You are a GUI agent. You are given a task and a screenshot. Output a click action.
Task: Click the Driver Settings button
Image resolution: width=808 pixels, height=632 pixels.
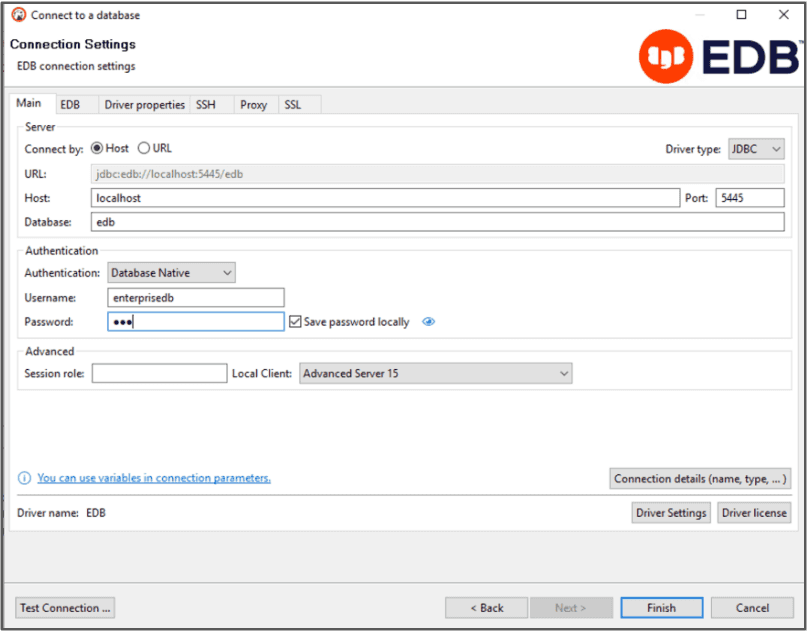[671, 513]
